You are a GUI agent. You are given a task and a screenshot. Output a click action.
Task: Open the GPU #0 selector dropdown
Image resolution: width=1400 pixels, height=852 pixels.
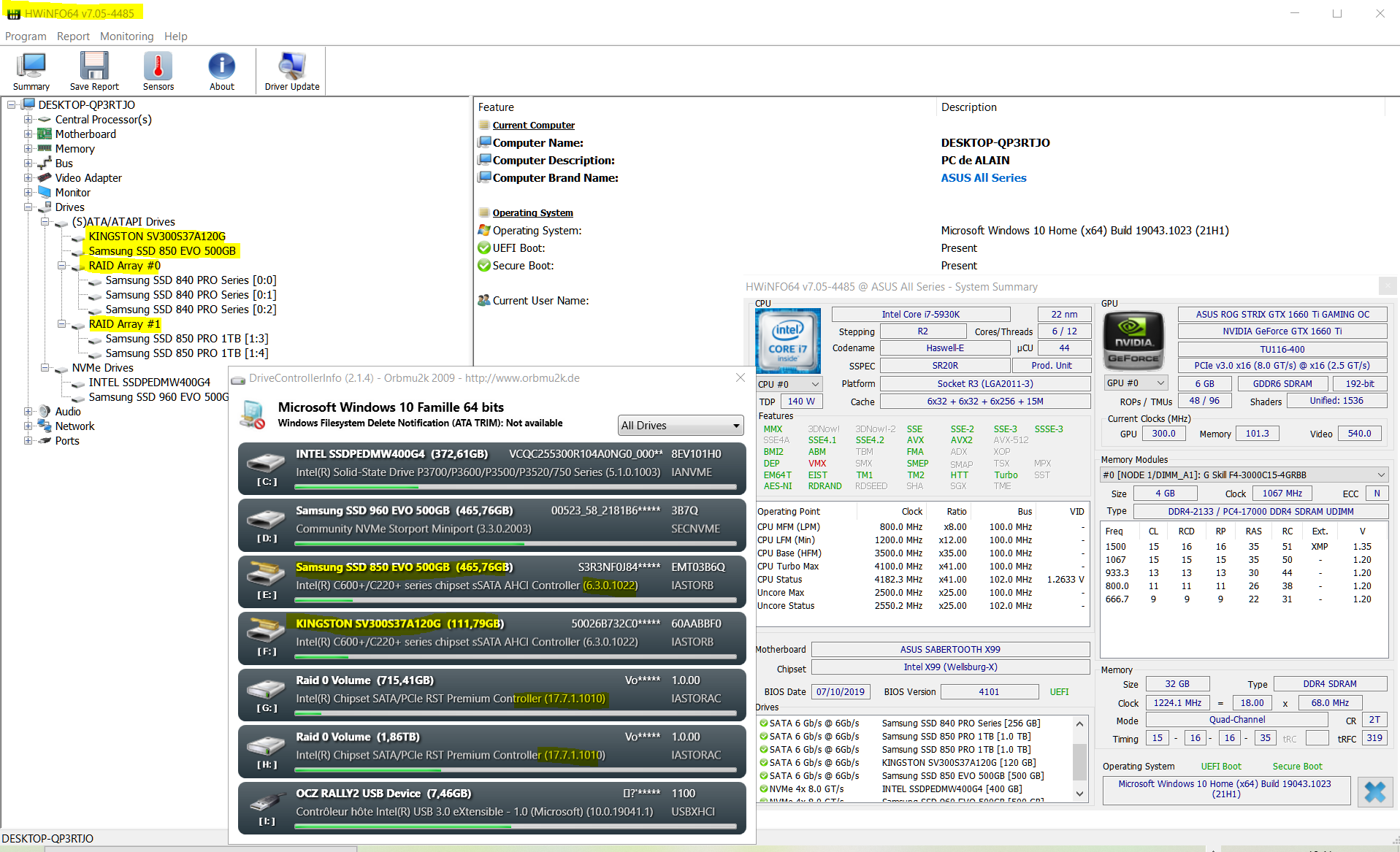click(x=1136, y=383)
